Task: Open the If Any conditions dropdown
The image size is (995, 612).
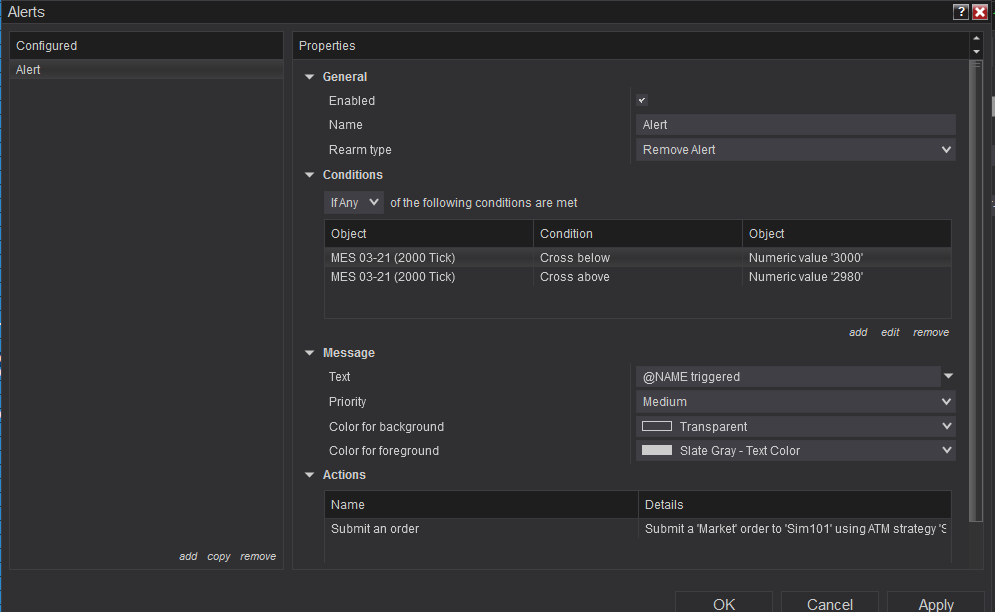Action: (355, 203)
